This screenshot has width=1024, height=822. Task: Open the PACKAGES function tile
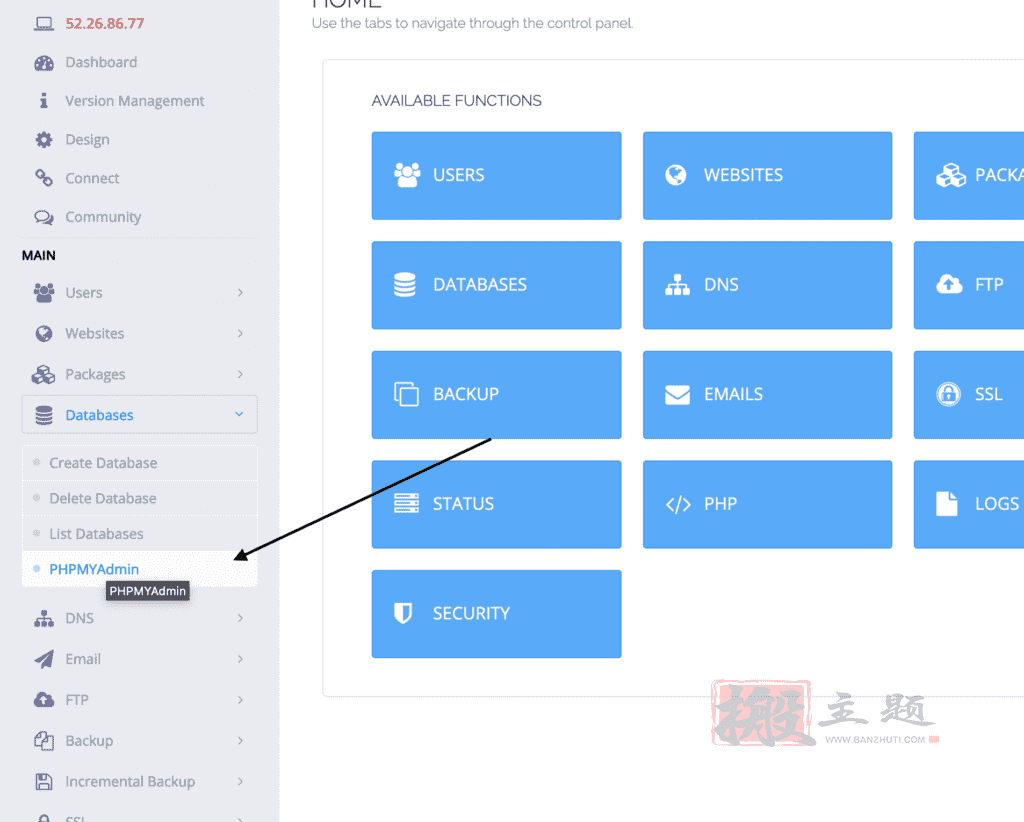pos(968,176)
